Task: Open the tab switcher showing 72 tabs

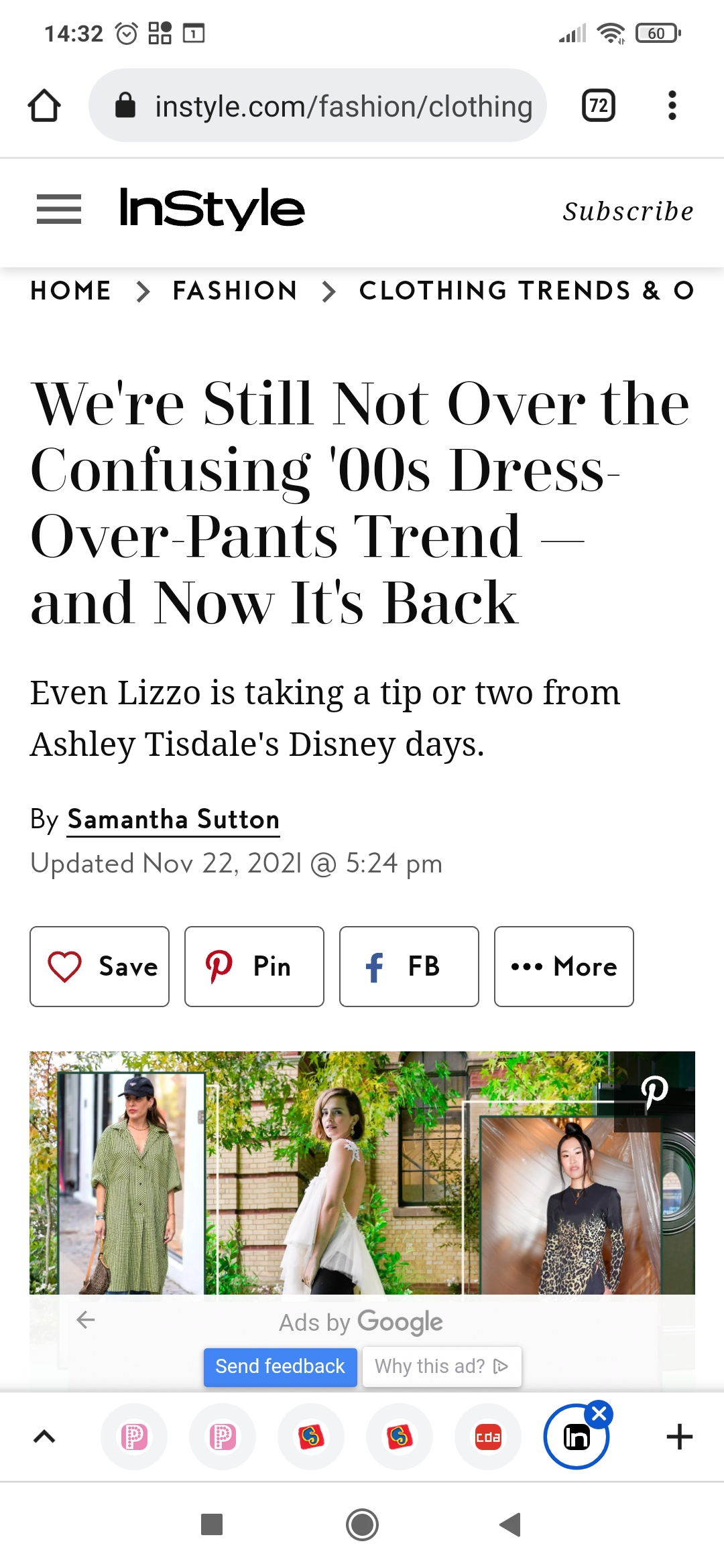Action: pos(599,106)
